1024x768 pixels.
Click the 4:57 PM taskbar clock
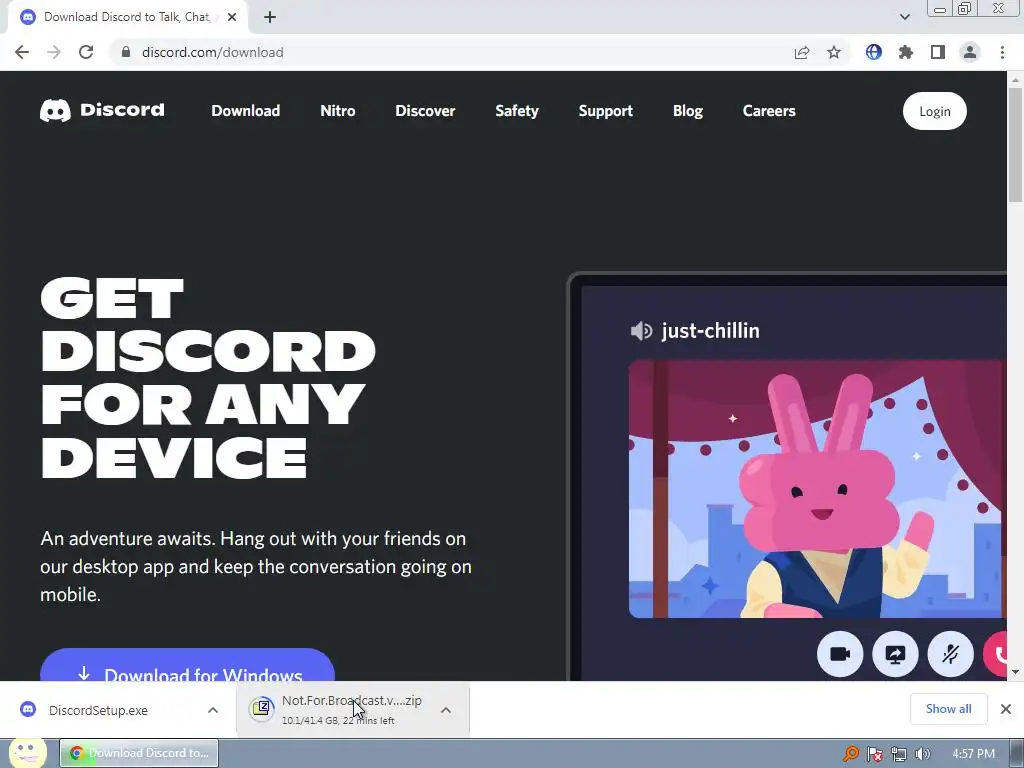click(973, 754)
